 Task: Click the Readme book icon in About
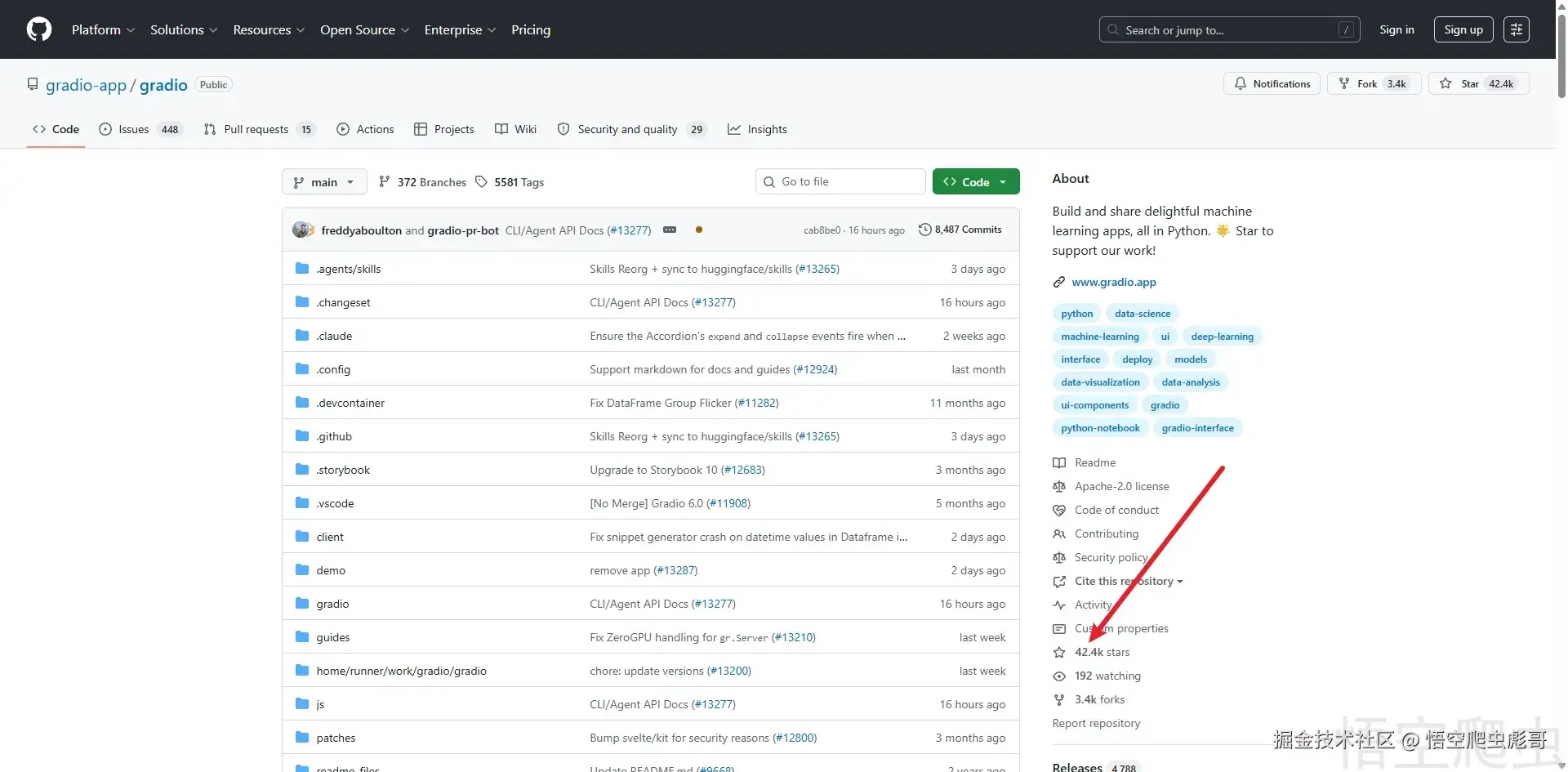[x=1059, y=462]
